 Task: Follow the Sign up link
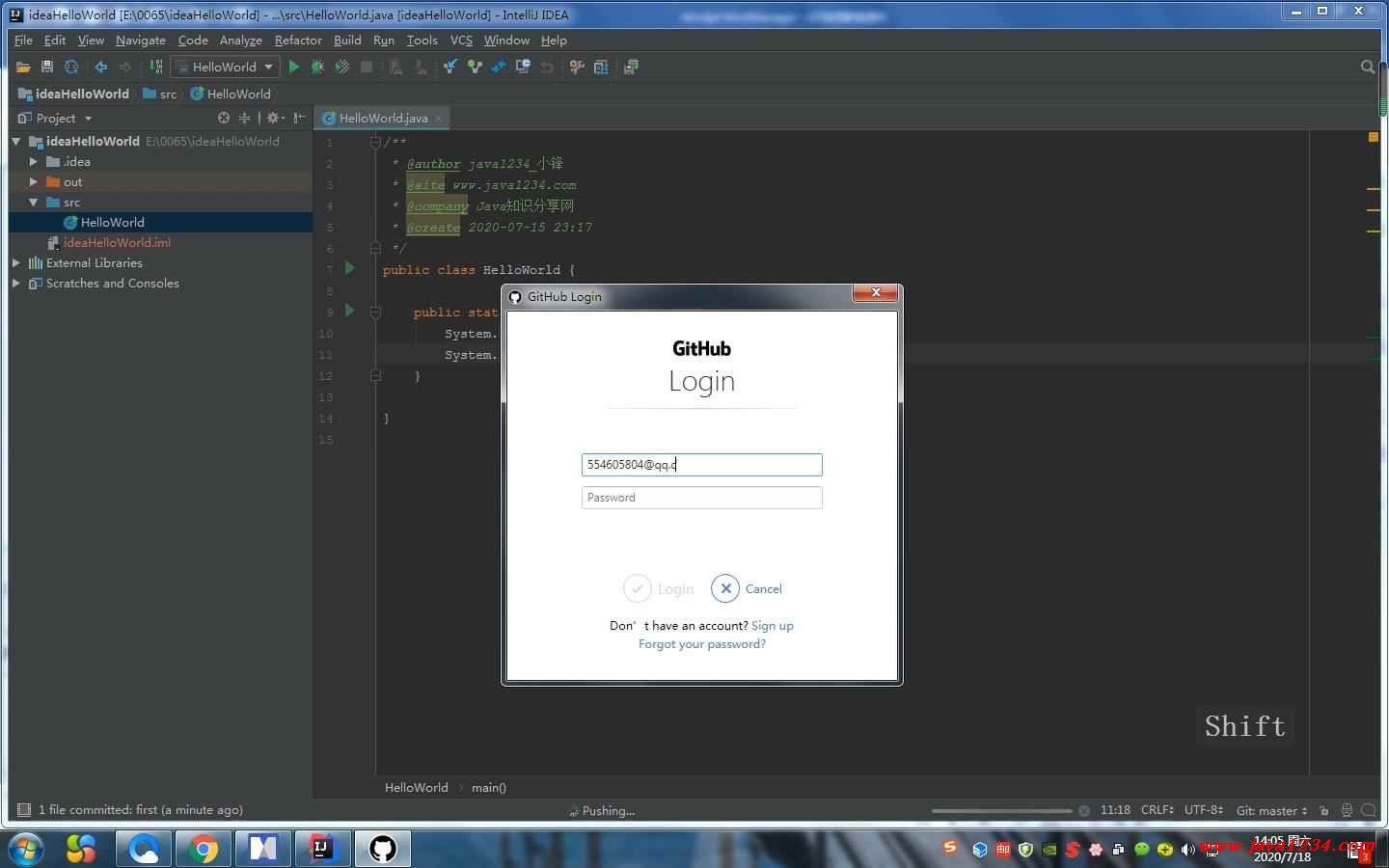pos(773,626)
